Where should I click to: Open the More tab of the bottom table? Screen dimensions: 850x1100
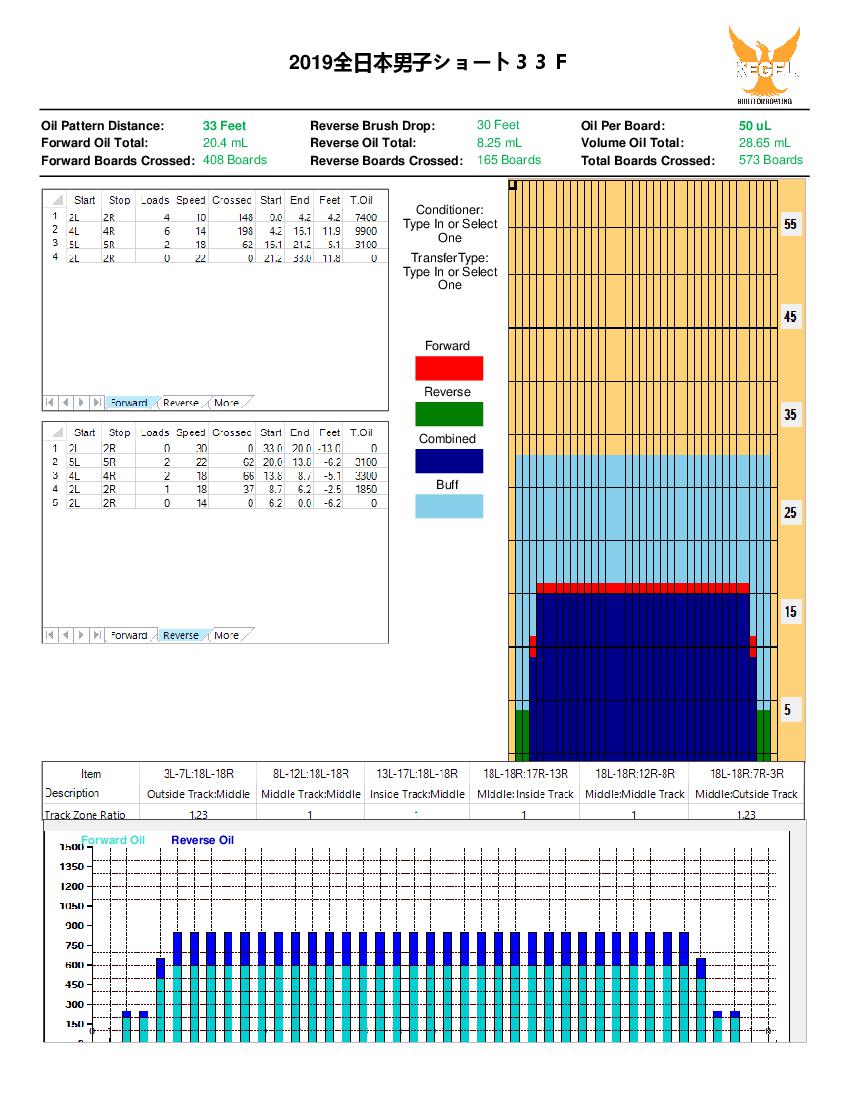[227, 635]
